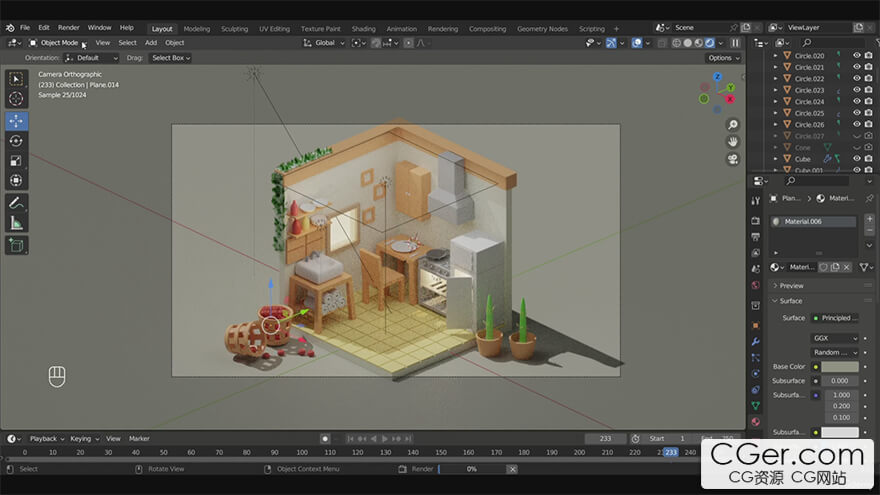Pause viewport rendering with pause icon
Viewport: 880px width, 495px height.
click(x=735, y=43)
